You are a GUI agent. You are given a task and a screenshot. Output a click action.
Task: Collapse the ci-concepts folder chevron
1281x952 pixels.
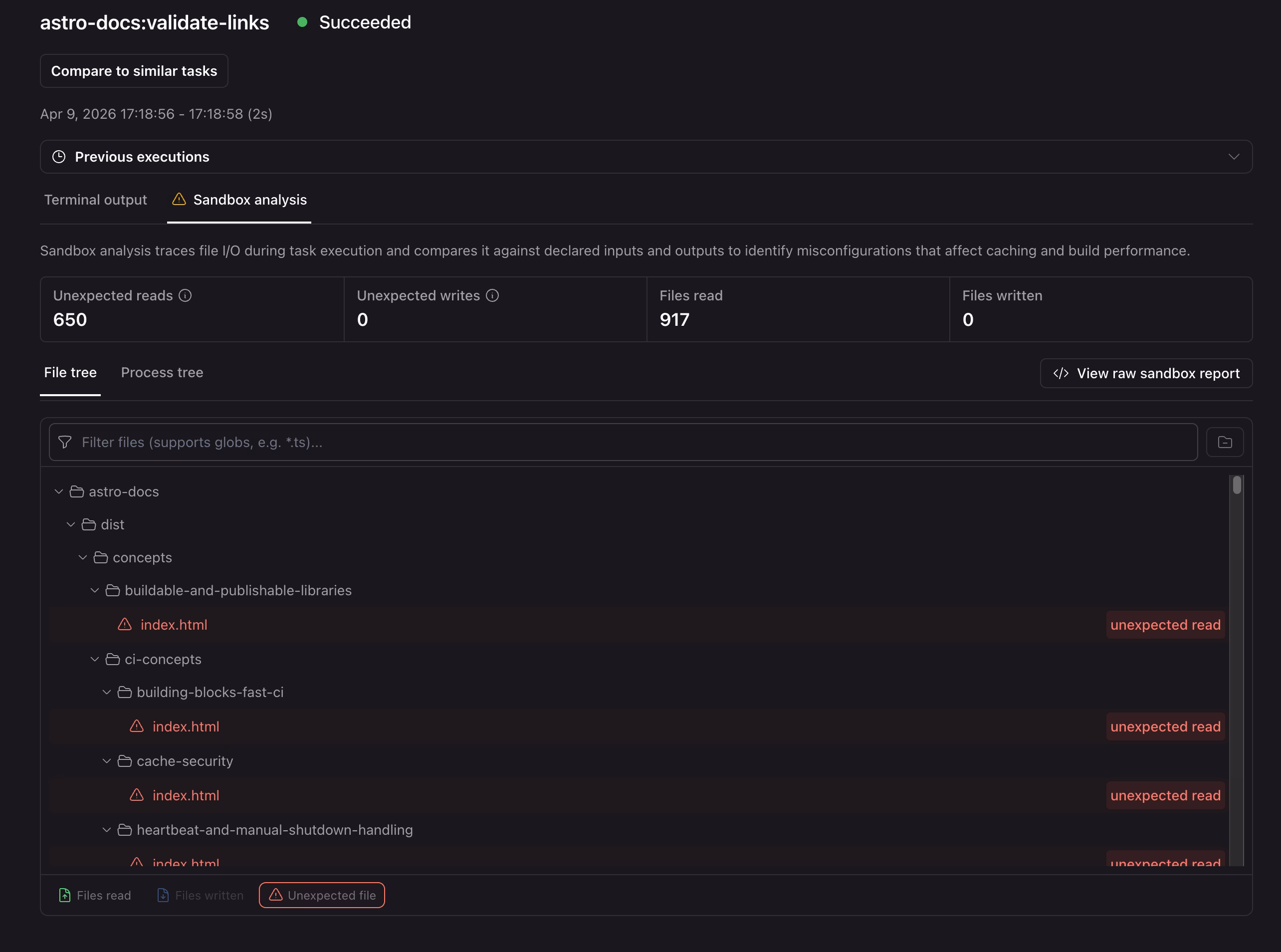click(95, 659)
